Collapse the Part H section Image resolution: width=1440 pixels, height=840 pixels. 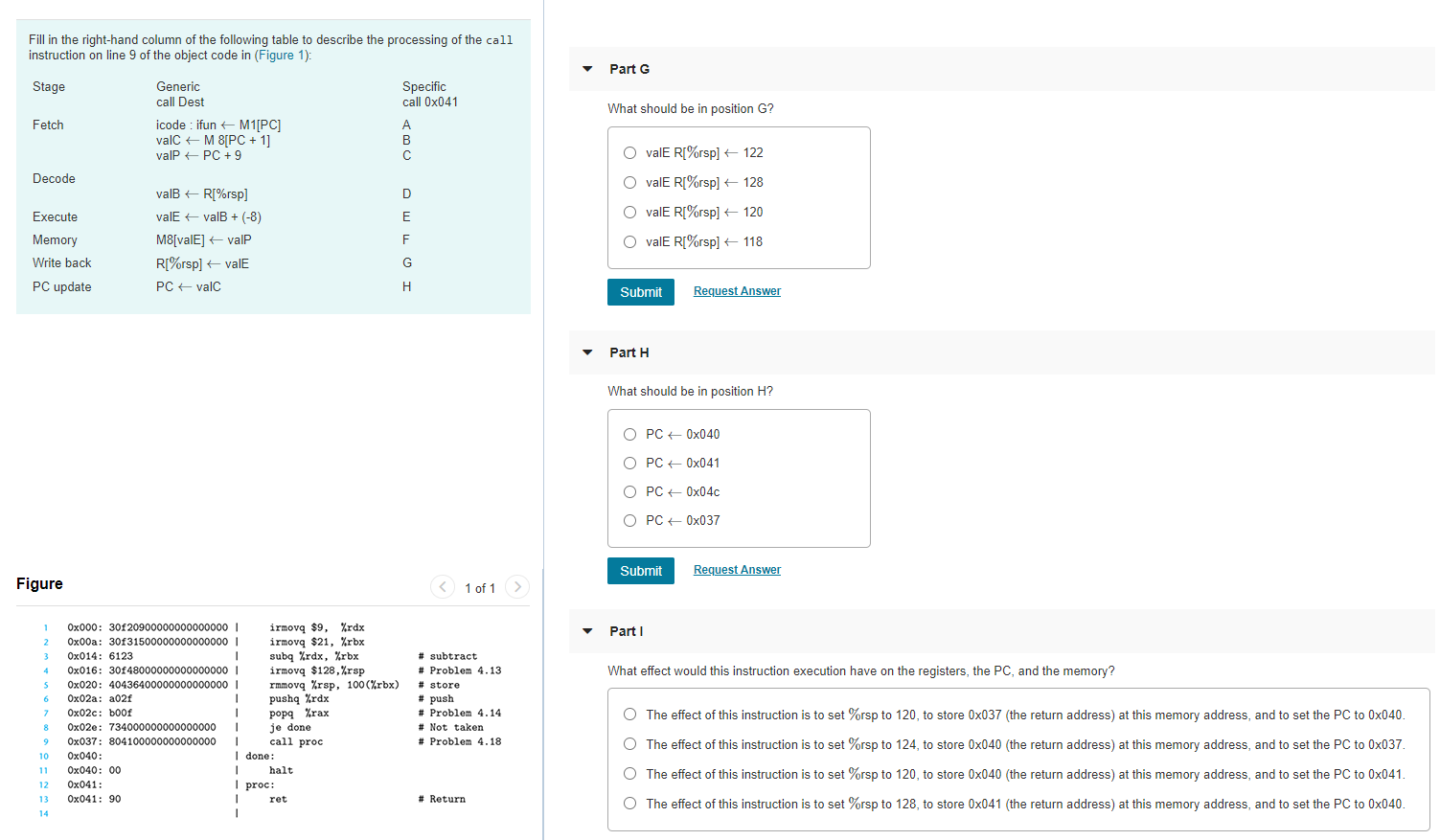pos(586,352)
